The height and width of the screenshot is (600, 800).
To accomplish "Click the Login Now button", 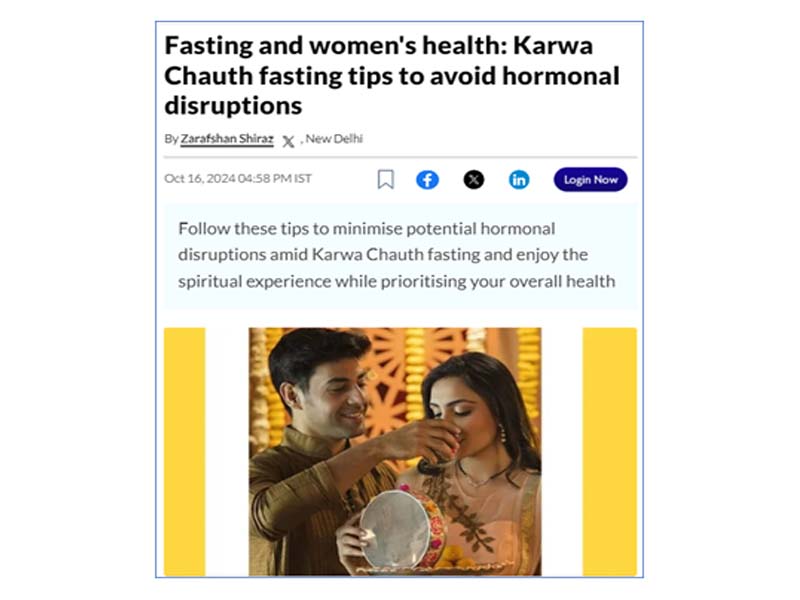I will click(x=590, y=180).
